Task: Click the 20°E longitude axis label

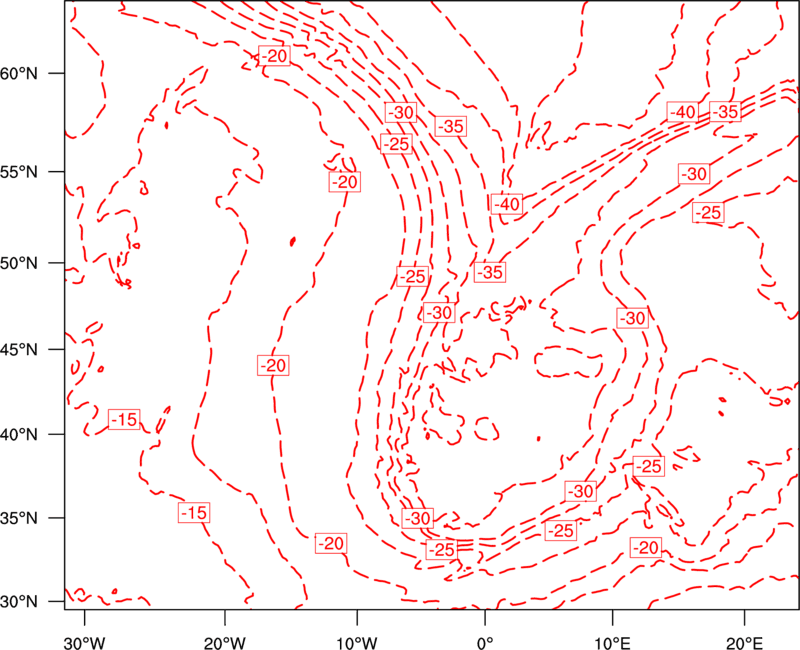Action: [744, 642]
